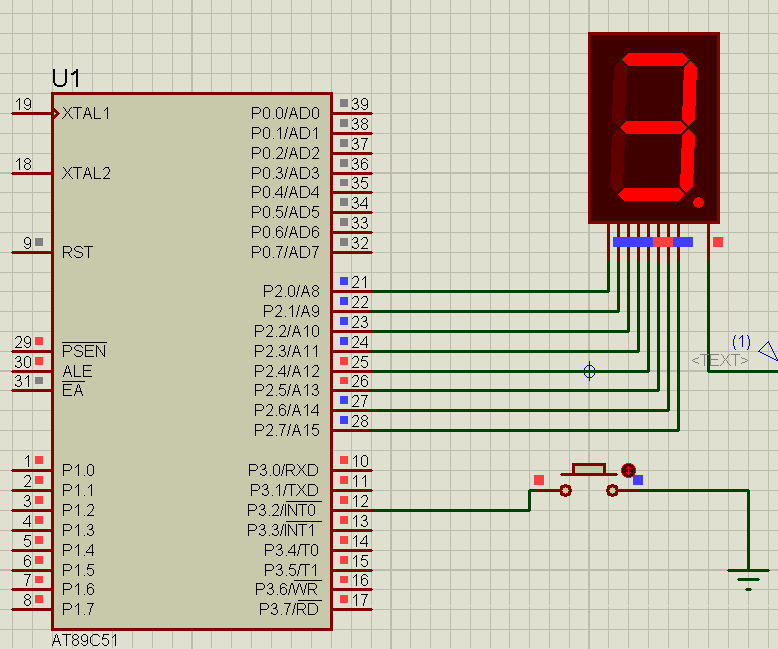Click the P2.2/A10 pin label
The width and height of the screenshot is (778, 649).
pos(287,331)
